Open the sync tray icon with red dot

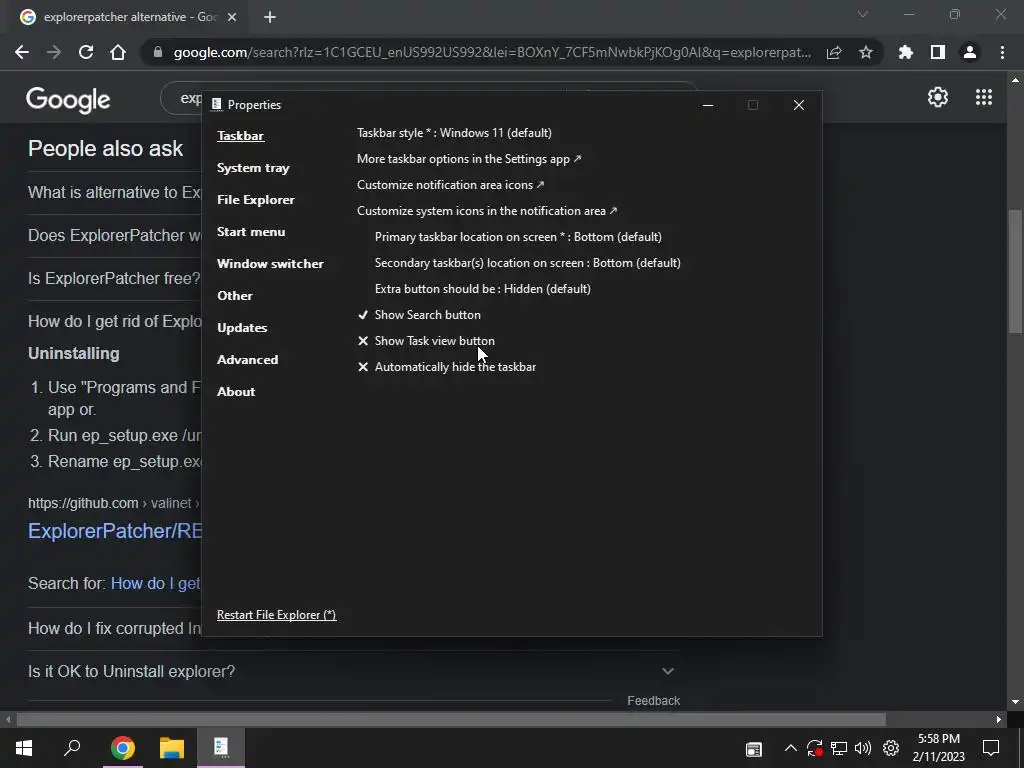(814, 748)
